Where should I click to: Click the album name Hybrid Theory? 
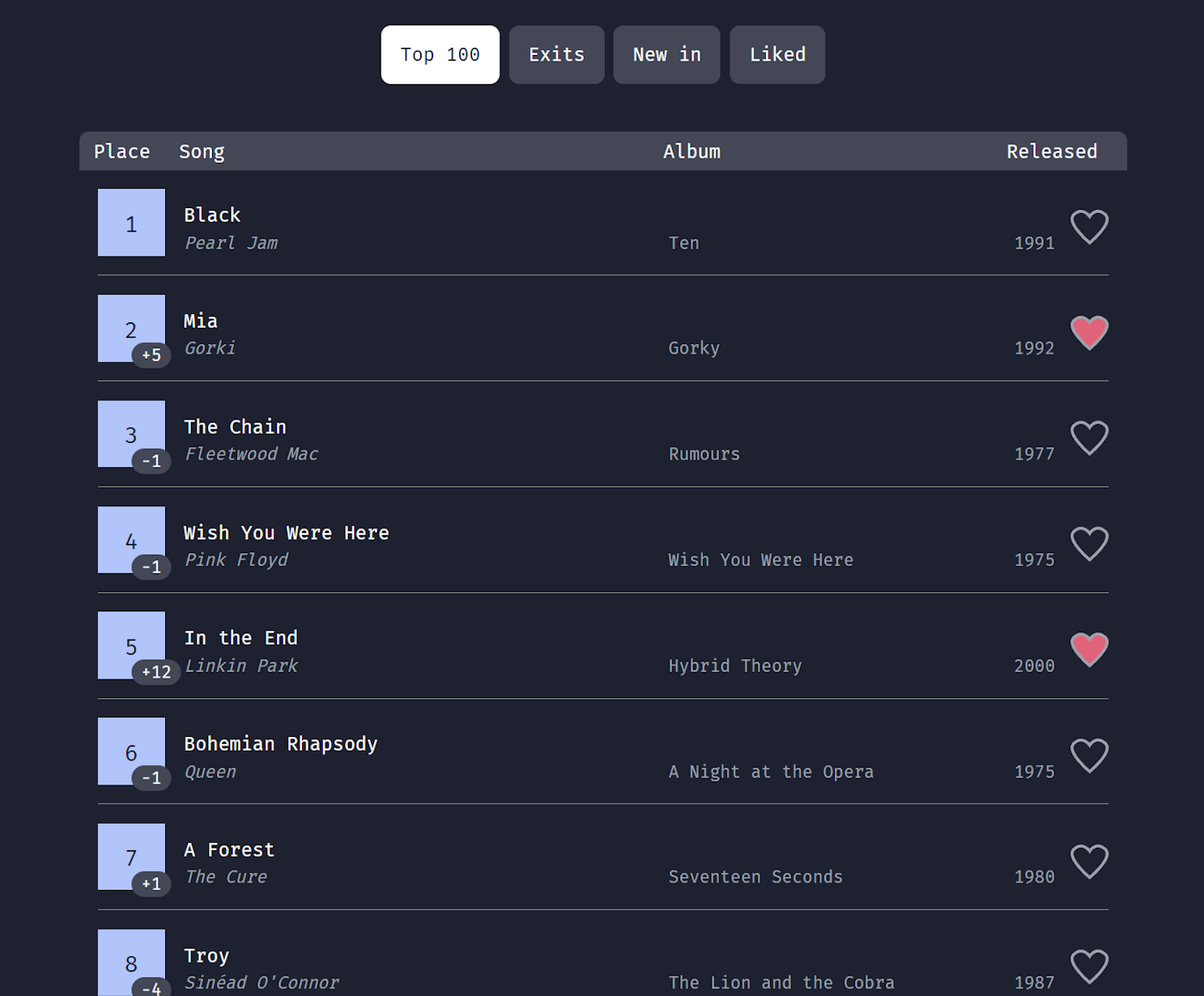click(734, 666)
